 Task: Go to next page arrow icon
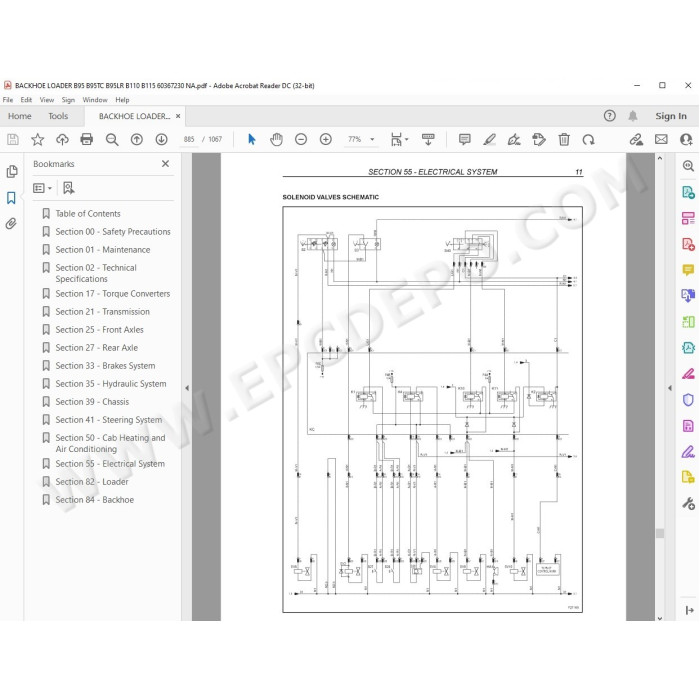[161, 140]
